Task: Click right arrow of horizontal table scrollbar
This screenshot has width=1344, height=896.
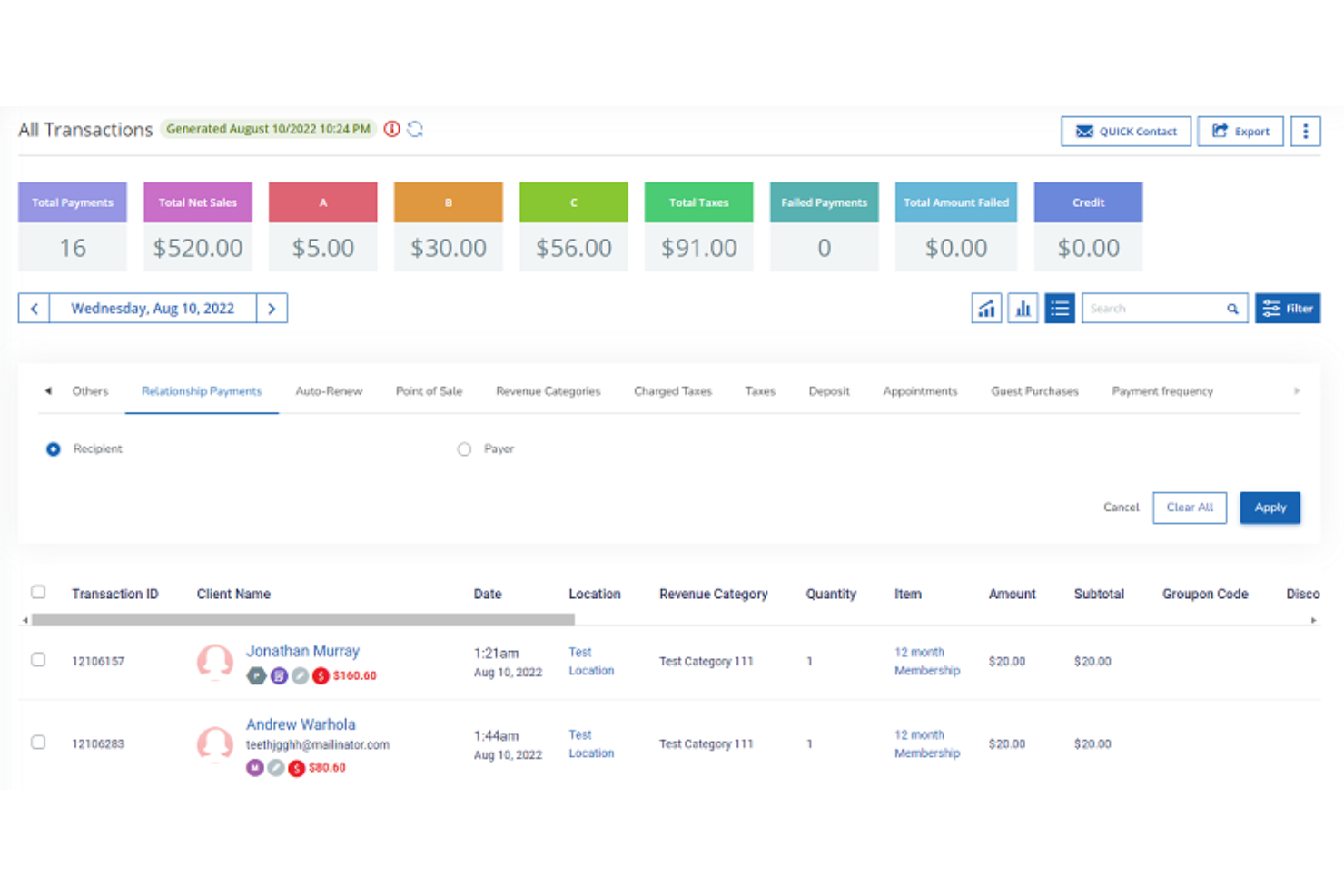Action: click(x=1313, y=620)
